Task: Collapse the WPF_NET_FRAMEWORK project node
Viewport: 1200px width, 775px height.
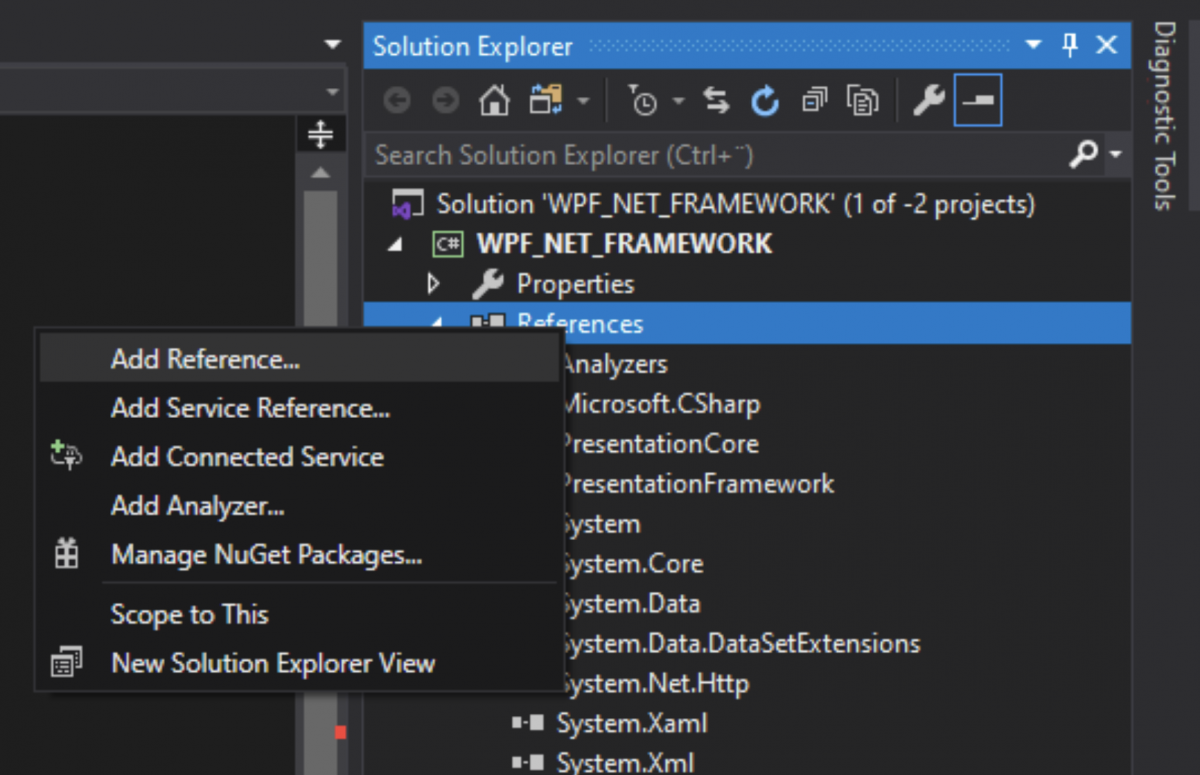Action: (x=394, y=243)
